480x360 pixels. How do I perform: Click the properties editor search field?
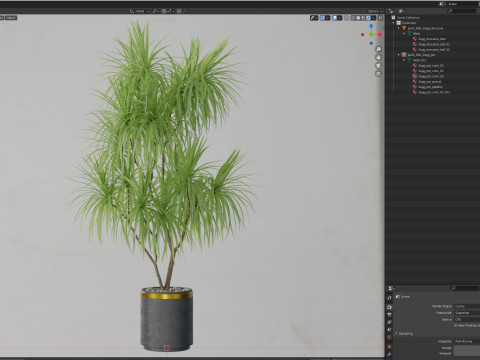pos(465,288)
